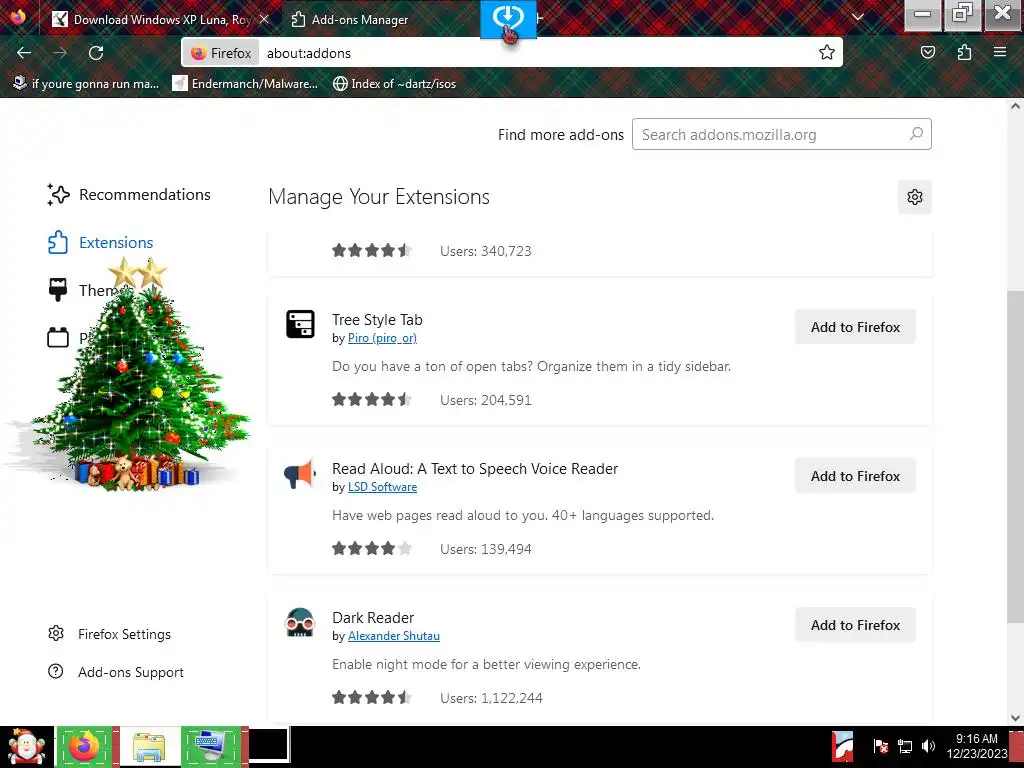Image resolution: width=1024 pixels, height=768 pixels.
Task: Click Tree Style Tab title text
Action: pyautogui.click(x=377, y=320)
